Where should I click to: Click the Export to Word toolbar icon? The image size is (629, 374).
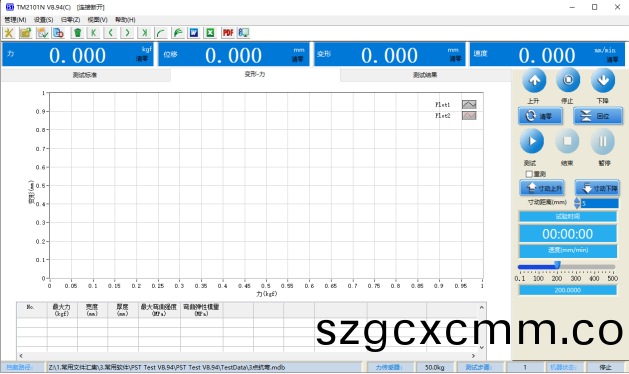click(x=194, y=33)
